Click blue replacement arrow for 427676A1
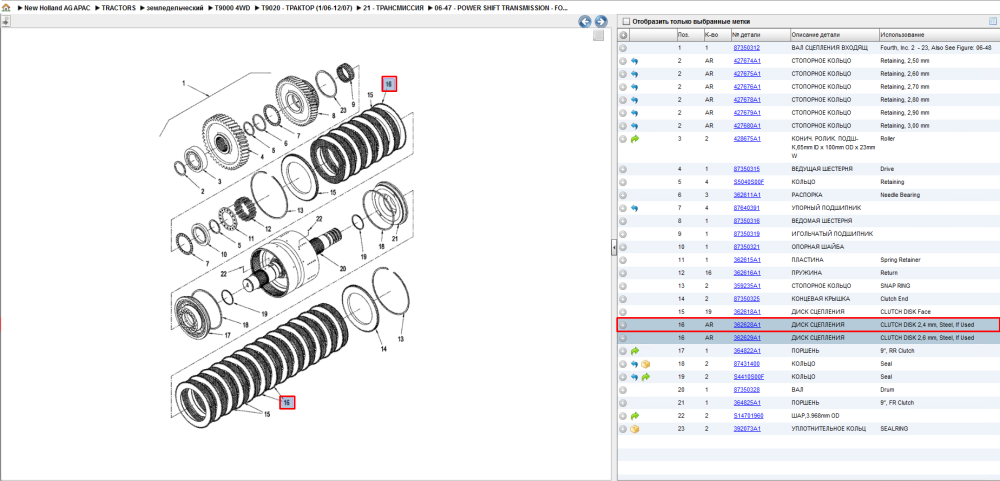 click(x=635, y=87)
